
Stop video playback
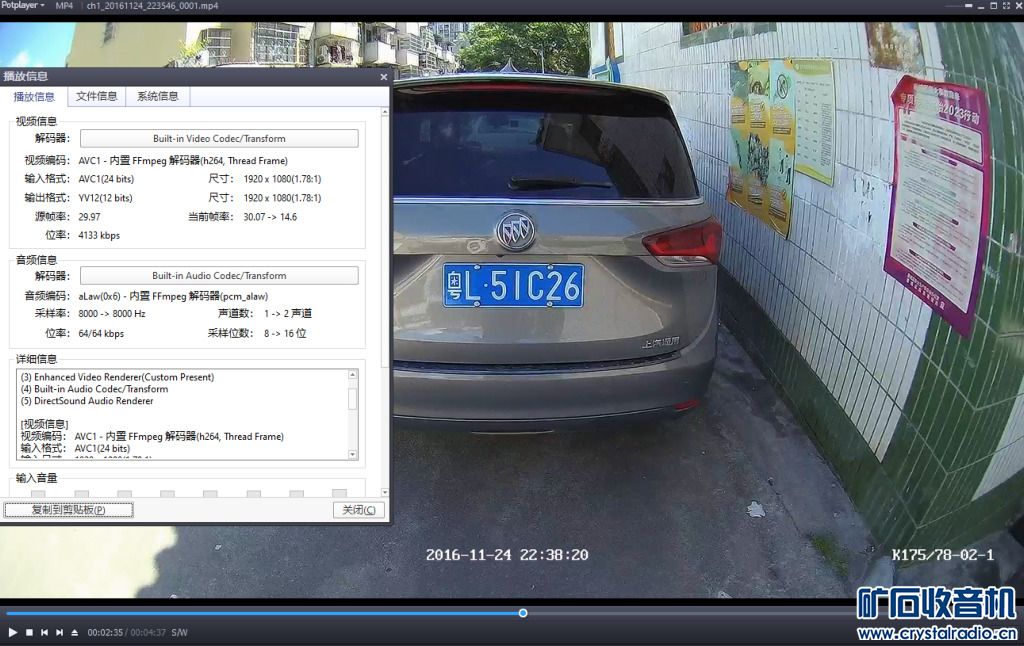pyautogui.click(x=29, y=632)
